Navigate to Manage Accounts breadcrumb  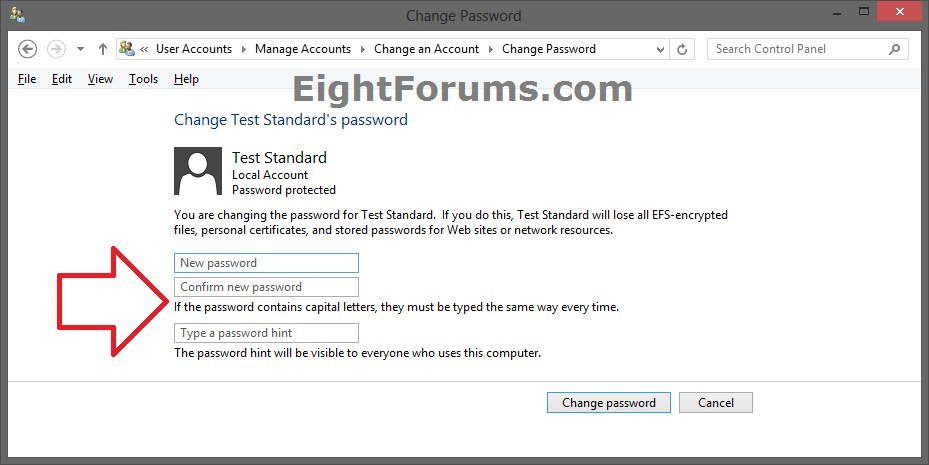(302, 49)
